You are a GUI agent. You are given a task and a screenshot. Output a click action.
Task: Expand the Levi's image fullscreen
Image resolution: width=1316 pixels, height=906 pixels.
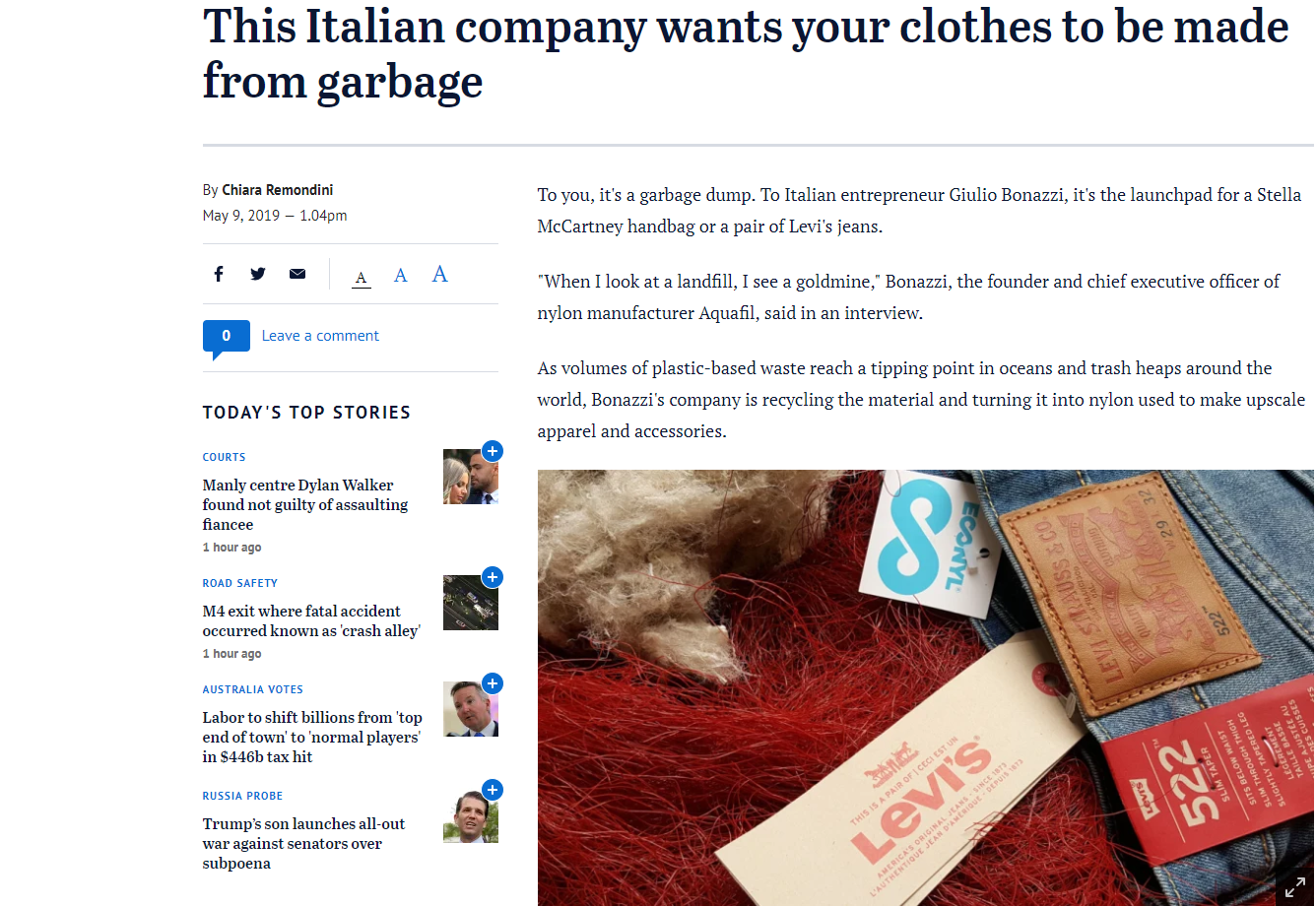pos(1294,886)
